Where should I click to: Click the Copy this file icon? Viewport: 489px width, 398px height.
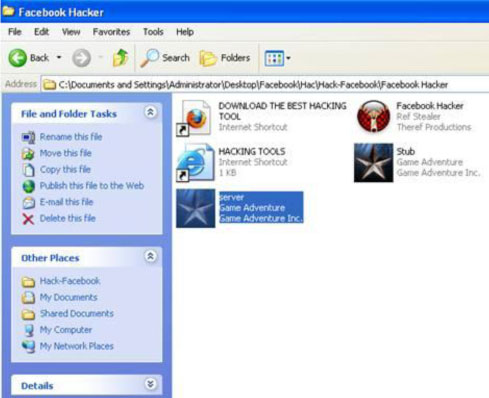(x=28, y=170)
